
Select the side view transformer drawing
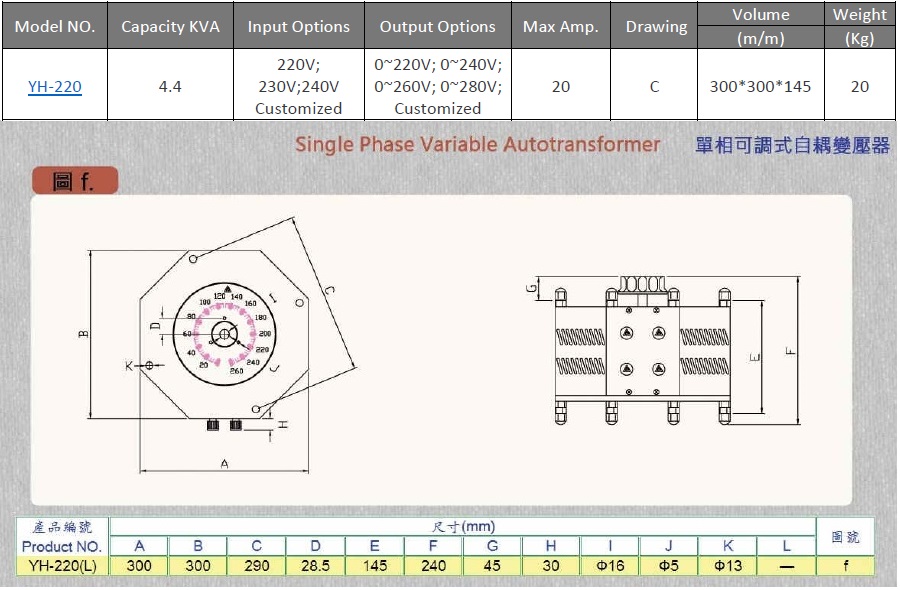642,352
